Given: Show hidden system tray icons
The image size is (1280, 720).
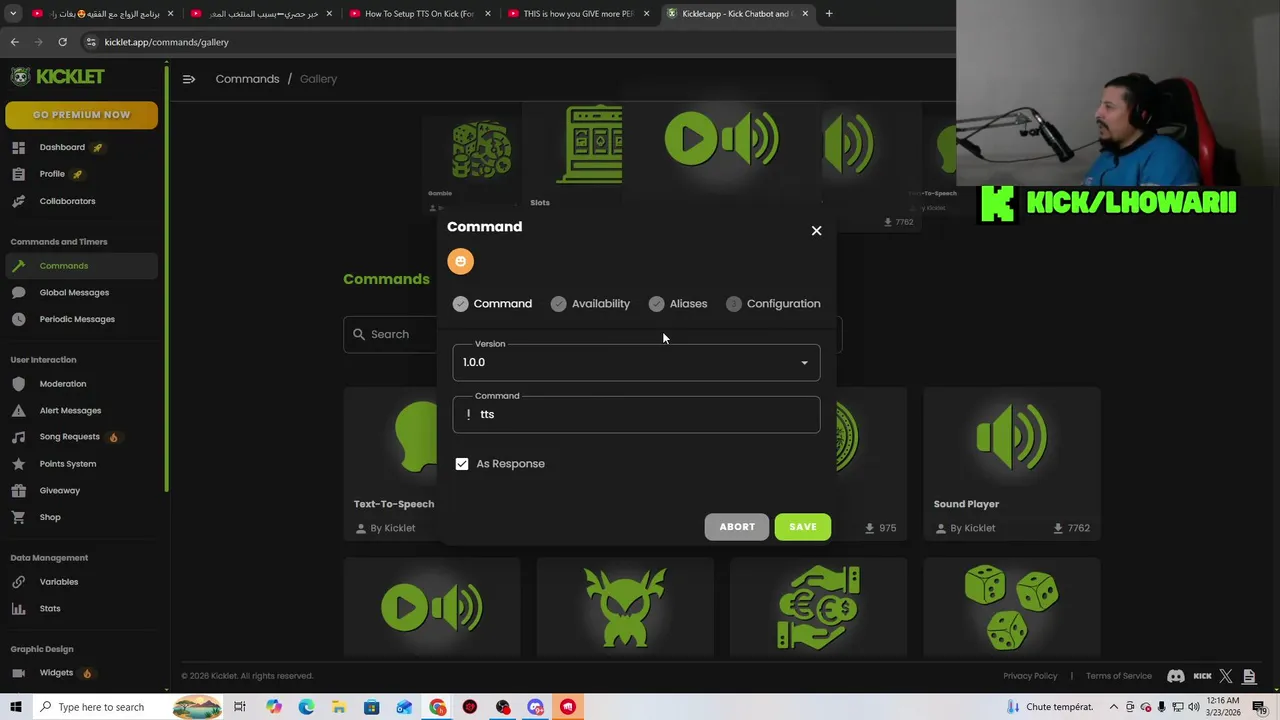Looking at the screenshot, I should [x=1113, y=707].
